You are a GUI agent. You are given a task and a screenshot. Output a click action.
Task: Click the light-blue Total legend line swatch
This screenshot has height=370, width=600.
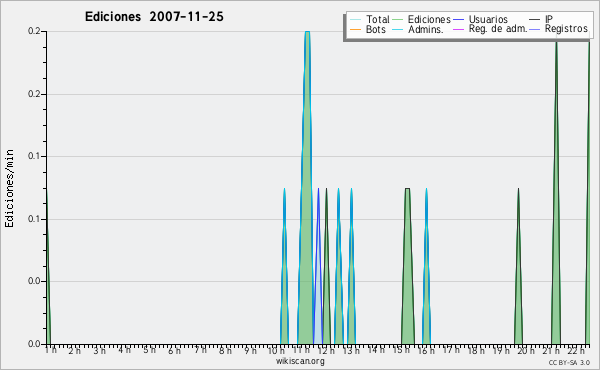pyautogui.click(x=355, y=20)
